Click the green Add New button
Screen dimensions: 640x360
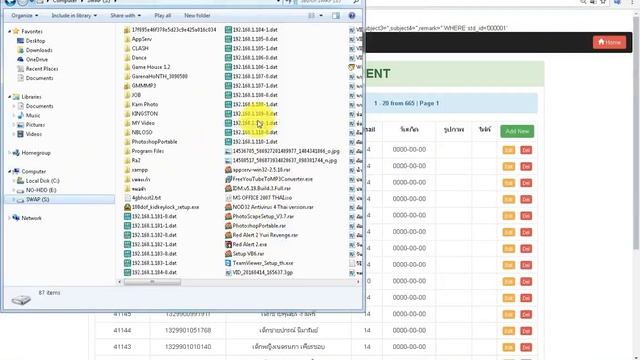[517, 131]
